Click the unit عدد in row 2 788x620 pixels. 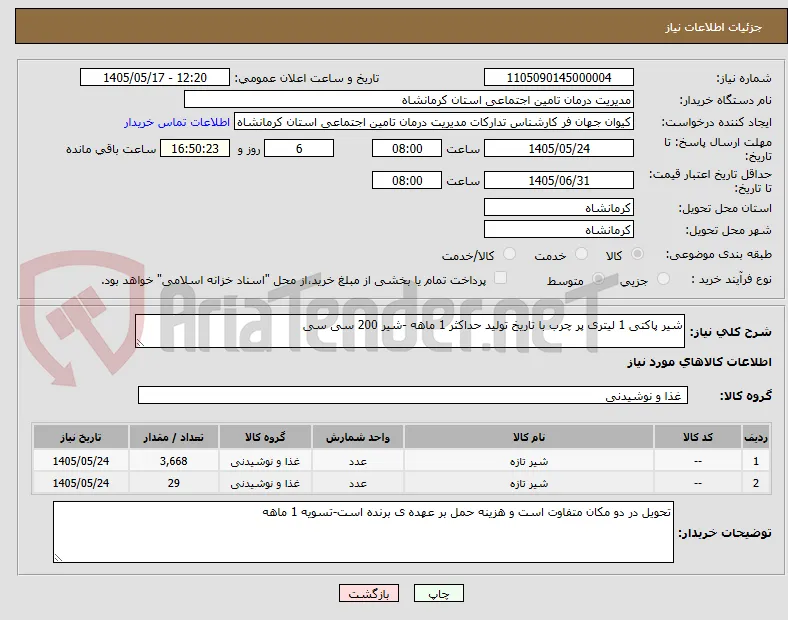(x=358, y=483)
